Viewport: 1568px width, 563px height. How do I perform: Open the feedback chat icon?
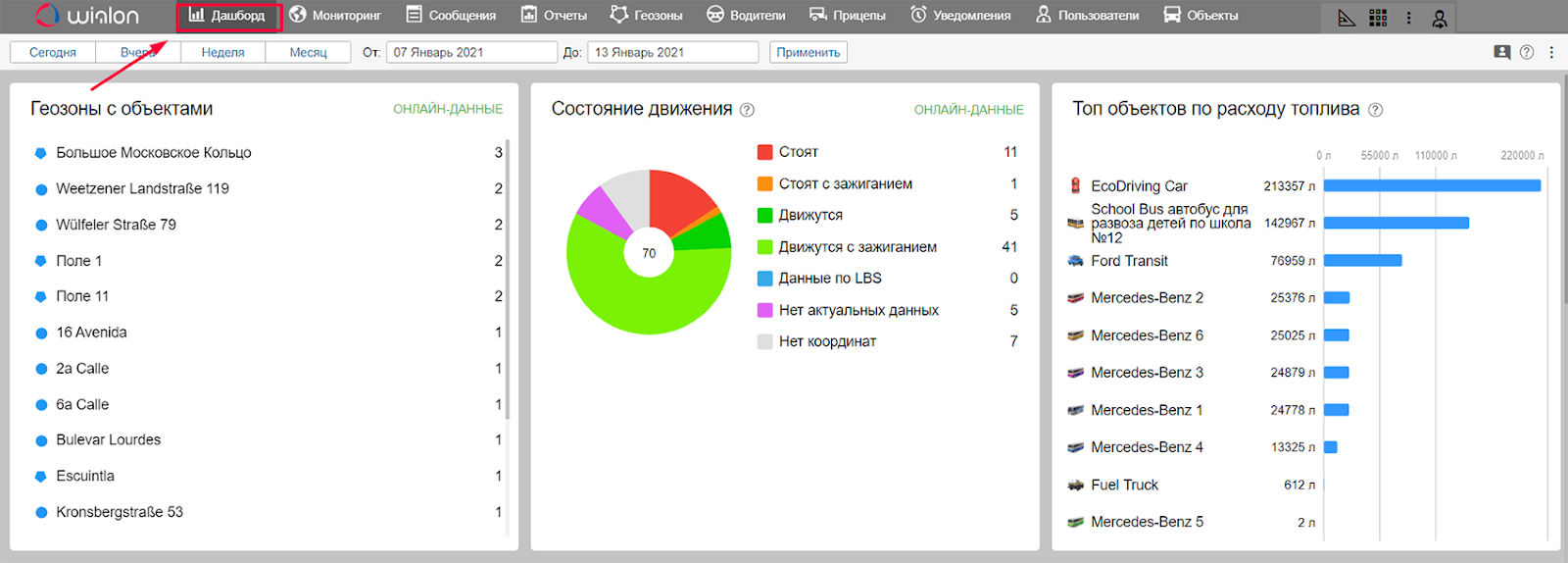[x=1501, y=52]
